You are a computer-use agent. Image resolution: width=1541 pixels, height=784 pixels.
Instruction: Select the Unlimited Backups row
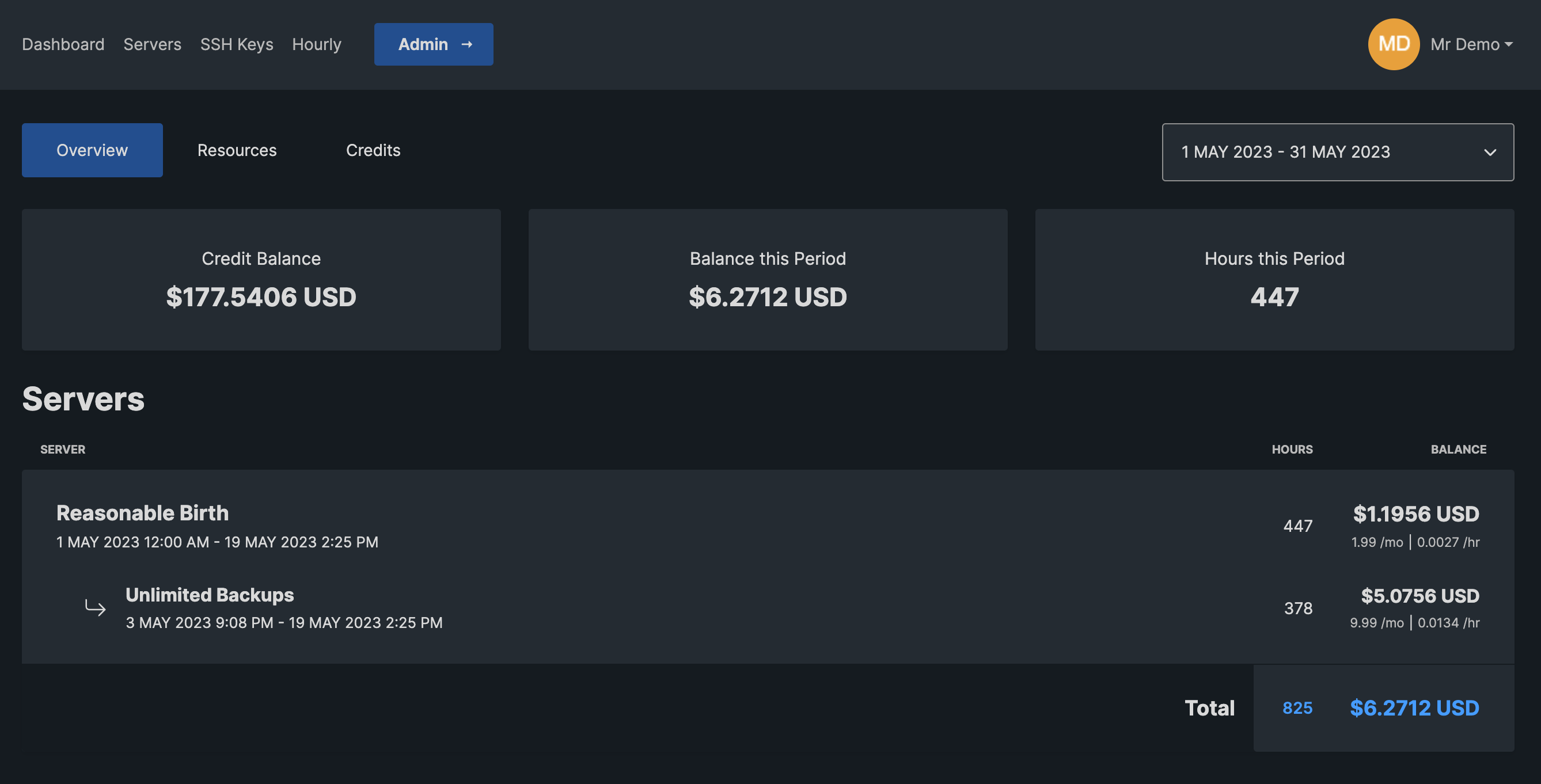click(x=210, y=595)
